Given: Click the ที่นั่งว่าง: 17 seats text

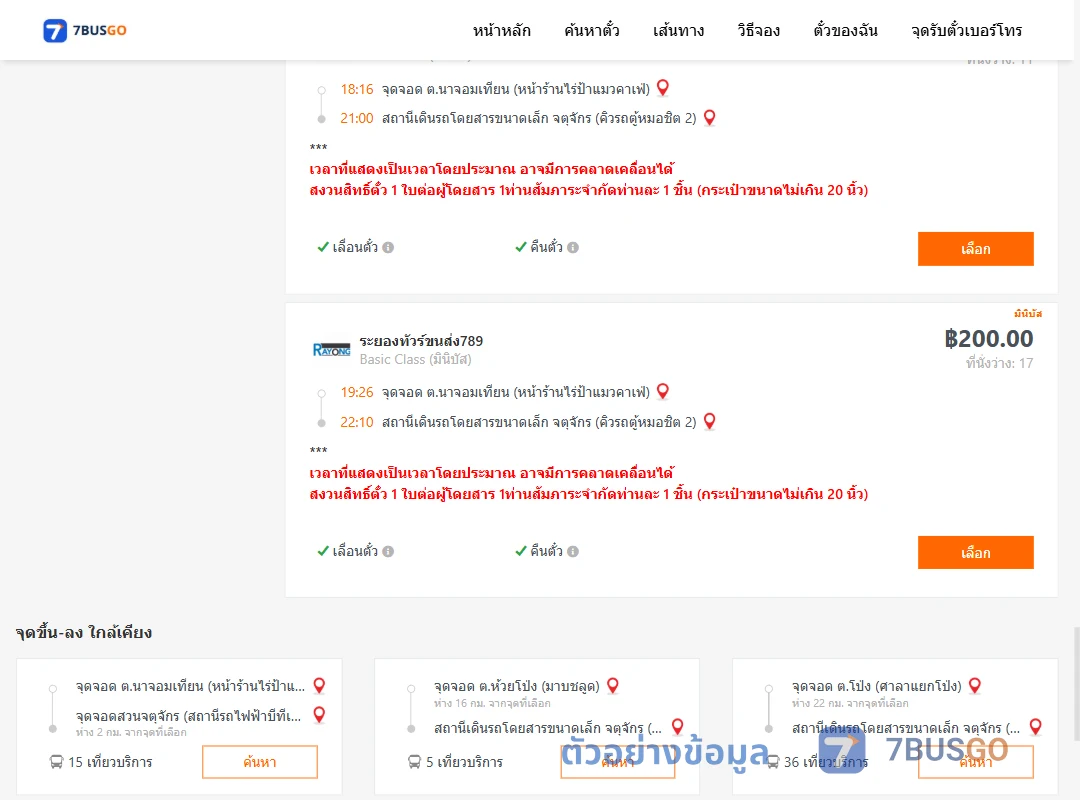Looking at the screenshot, I should [999, 363].
